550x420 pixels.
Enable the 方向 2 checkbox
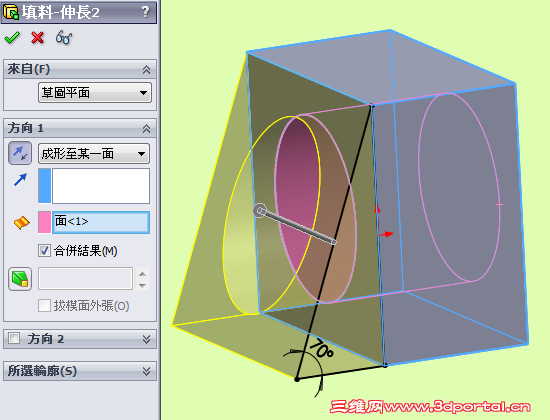pos(14,338)
